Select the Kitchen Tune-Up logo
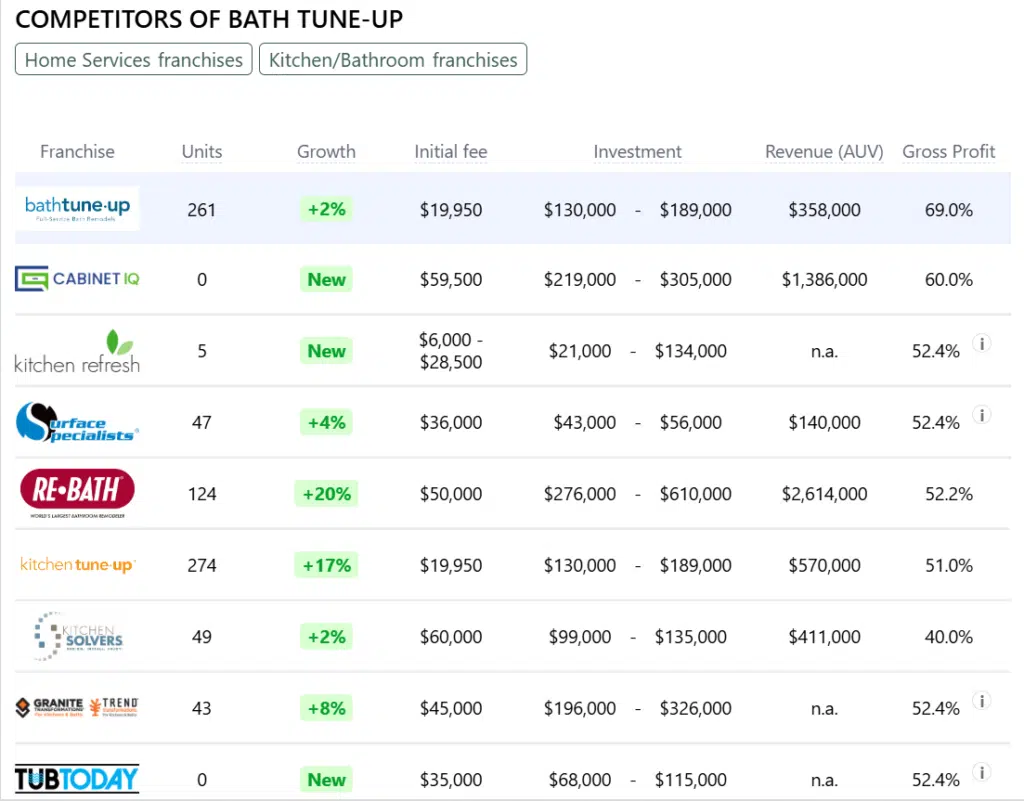This screenshot has height=801, width=1024. (77, 565)
